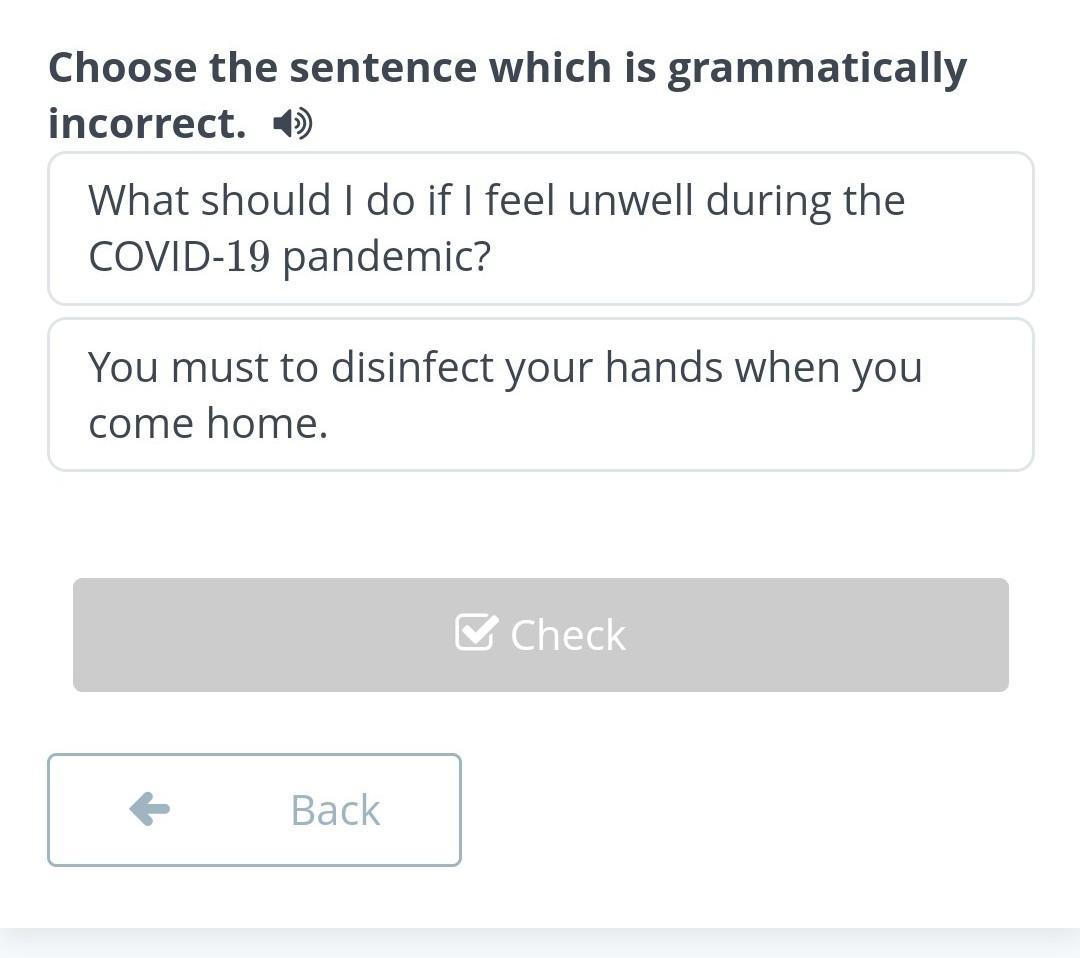1080x958 pixels.
Task: Return to the previous question via the arrow
Action: (150, 809)
